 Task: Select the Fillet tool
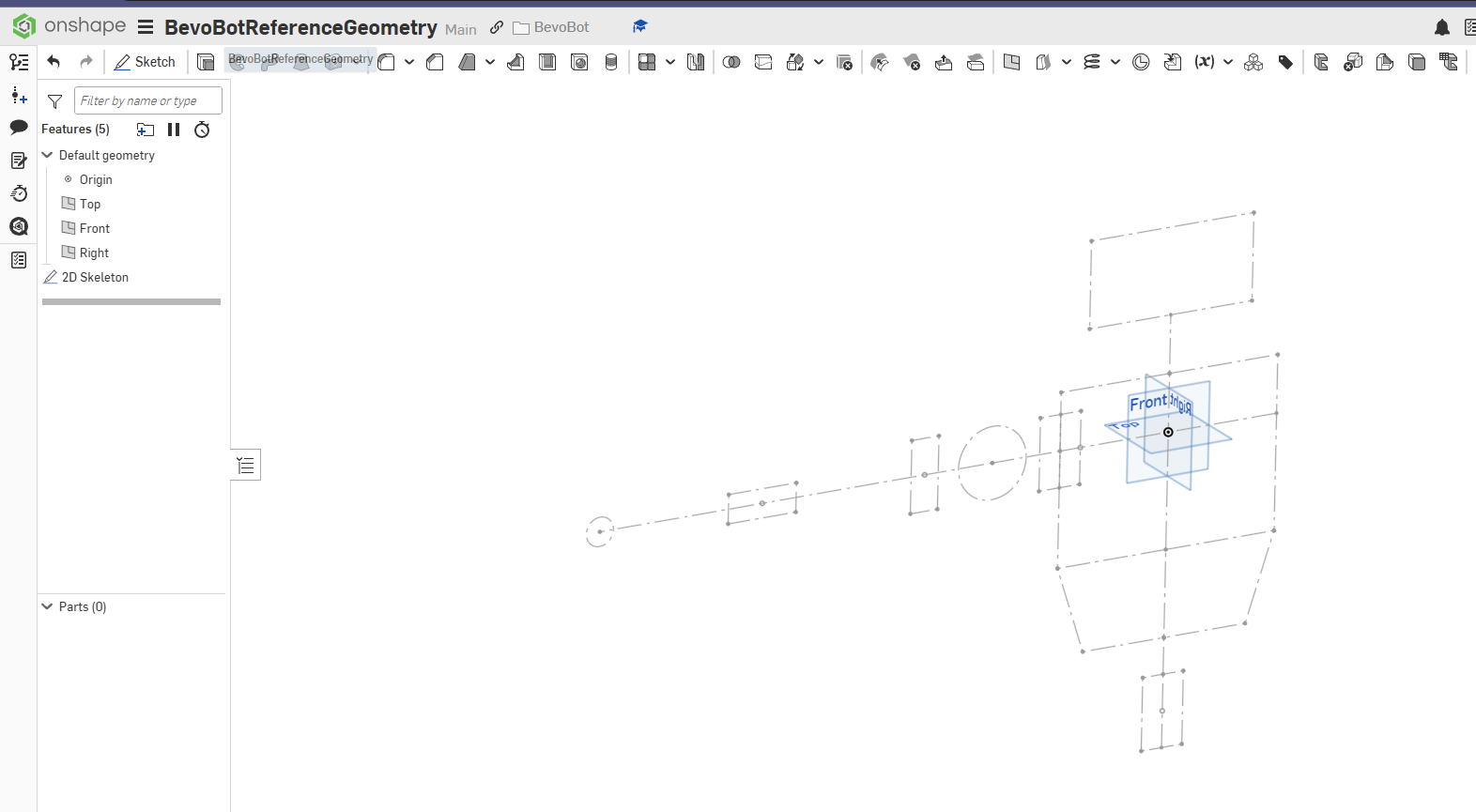pos(387,62)
